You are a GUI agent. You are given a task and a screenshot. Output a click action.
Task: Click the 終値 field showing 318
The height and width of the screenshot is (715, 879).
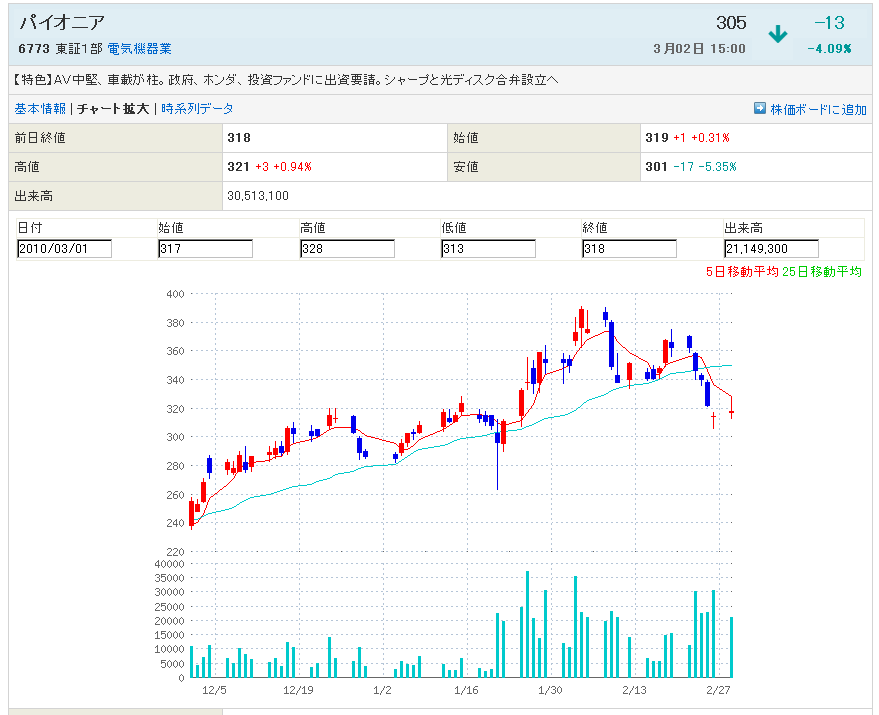(629, 249)
